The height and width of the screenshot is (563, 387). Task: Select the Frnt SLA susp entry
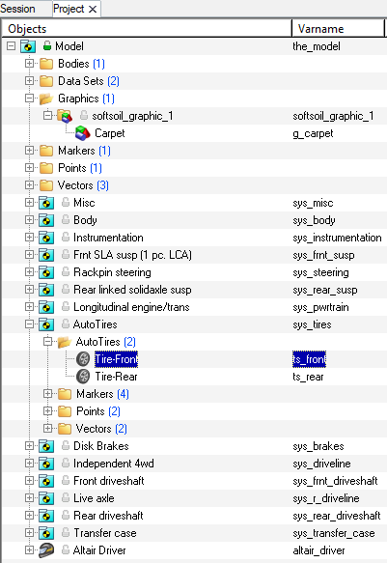click(132, 255)
